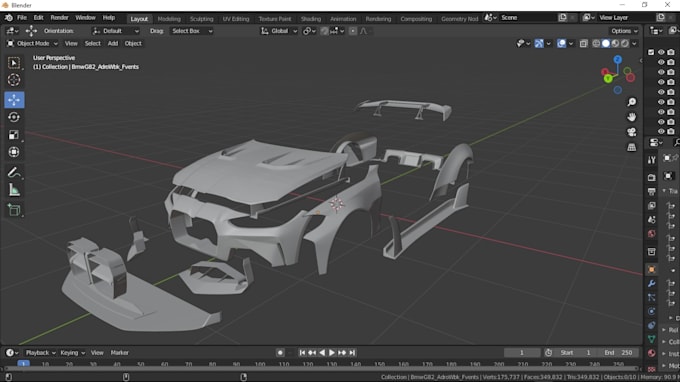This screenshot has width=680, height=382.
Task: Activate the Rotate tool
Action: [x=14, y=118]
